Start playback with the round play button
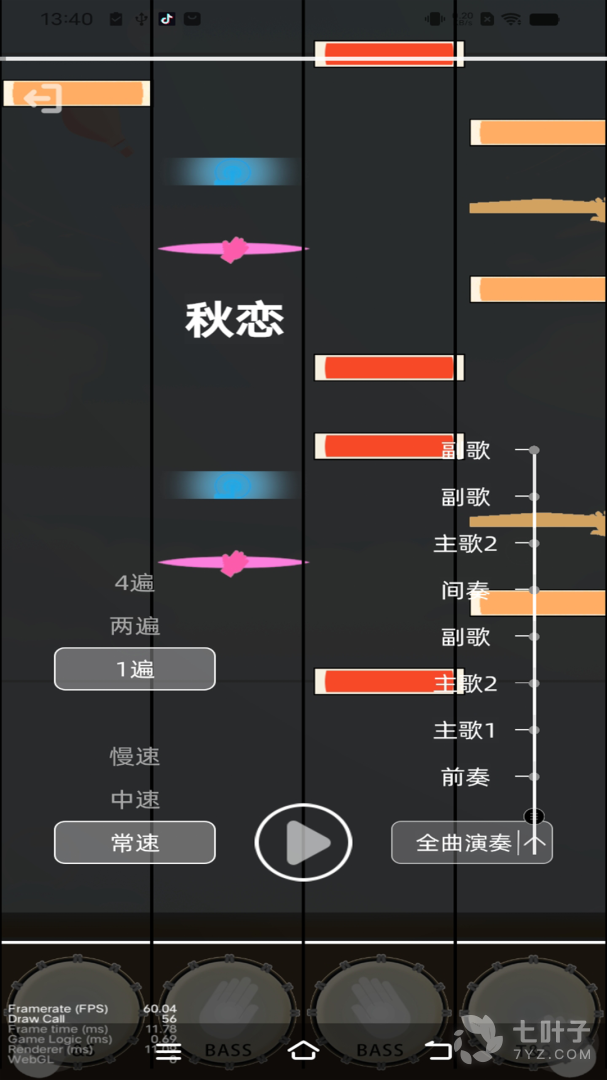This screenshot has width=607, height=1080. point(303,842)
